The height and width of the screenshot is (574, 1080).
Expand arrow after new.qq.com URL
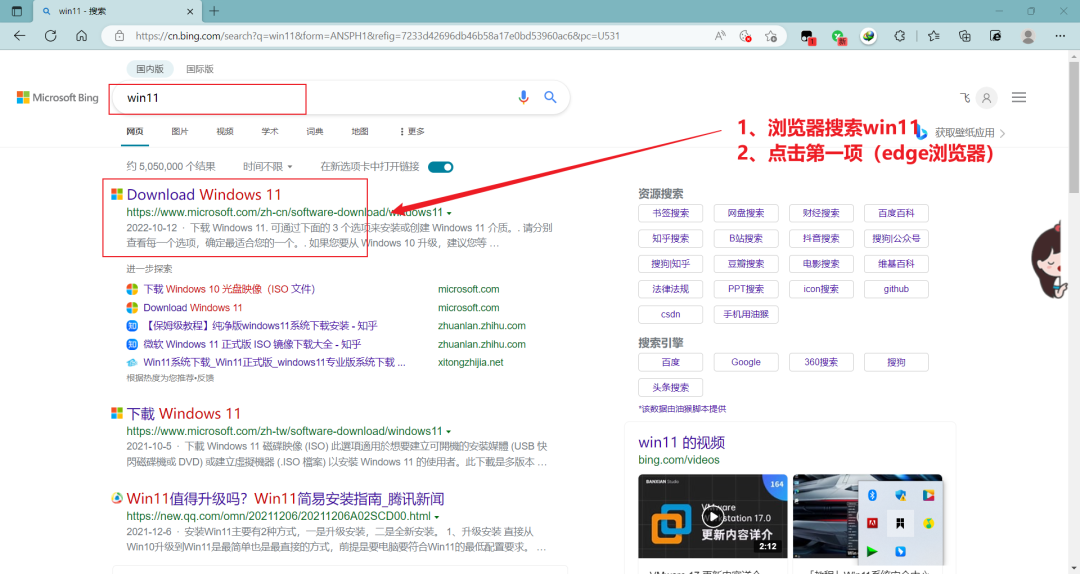click(x=437, y=517)
